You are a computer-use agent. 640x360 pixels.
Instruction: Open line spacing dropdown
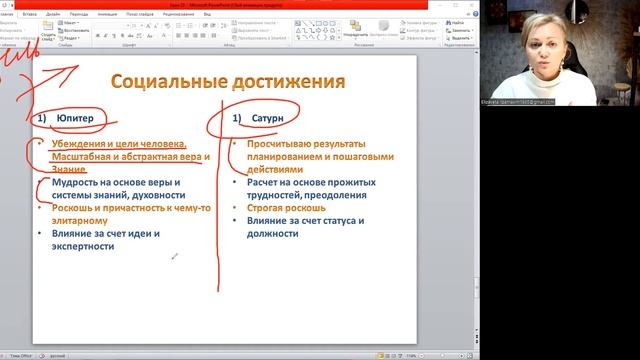tap(224, 26)
